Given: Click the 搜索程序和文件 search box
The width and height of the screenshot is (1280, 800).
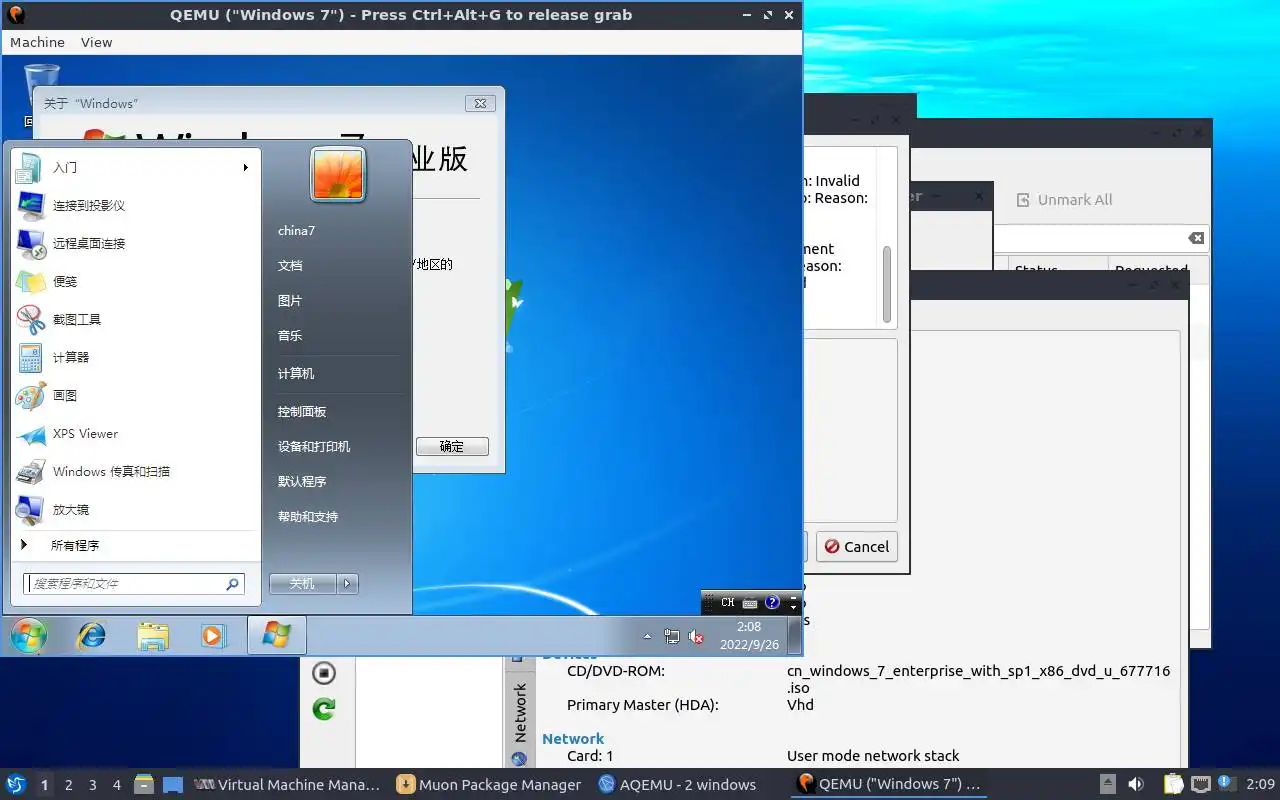Looking at the screenshot, I should click(134, 583).
